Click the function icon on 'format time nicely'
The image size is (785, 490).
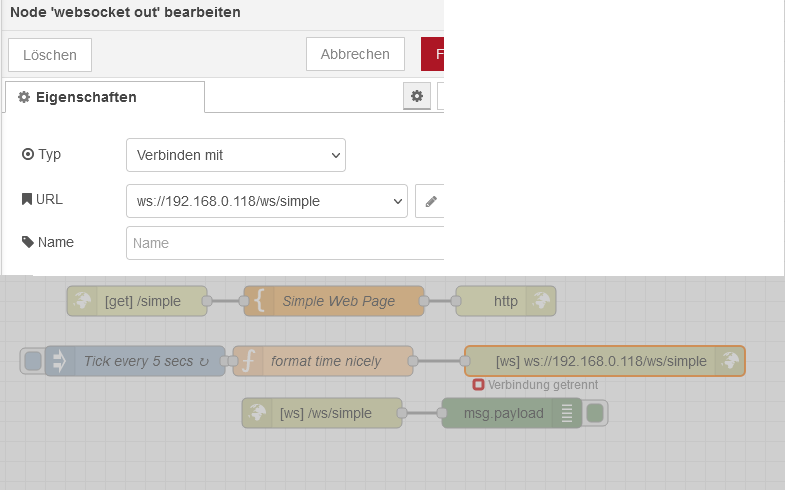click(250, 361)
